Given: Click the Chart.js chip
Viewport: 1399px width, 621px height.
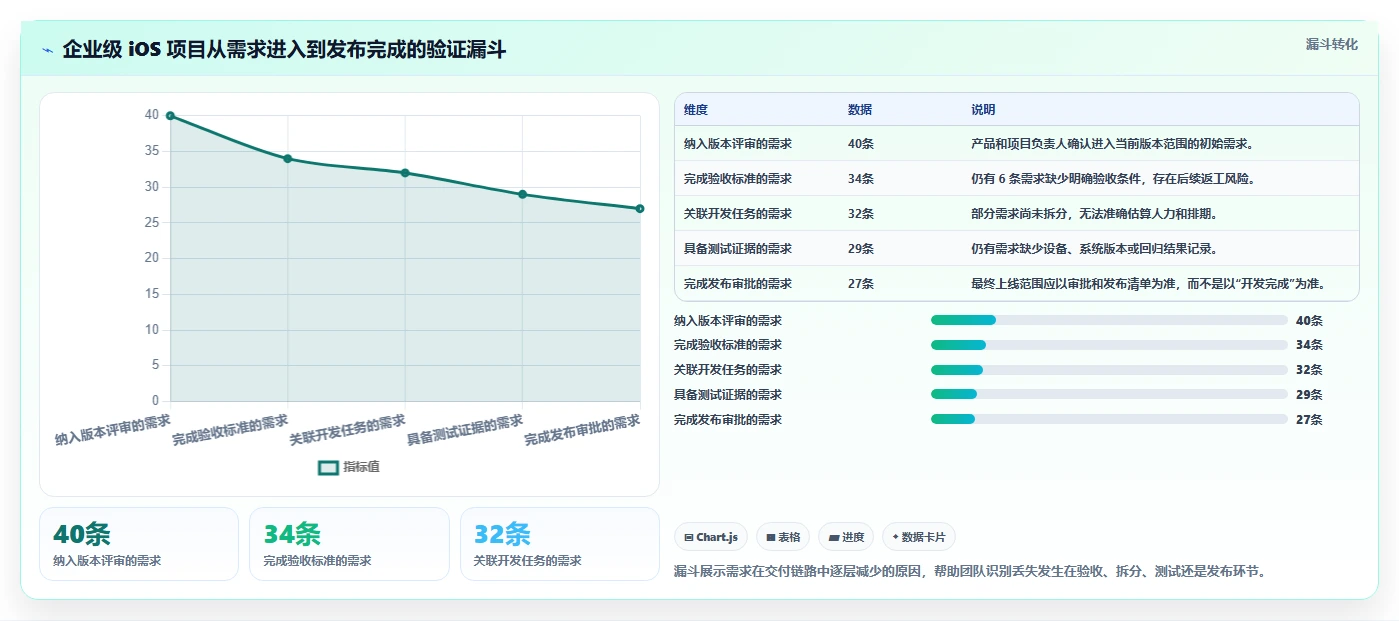Looking at the screenshot, I should coord(711,537).
